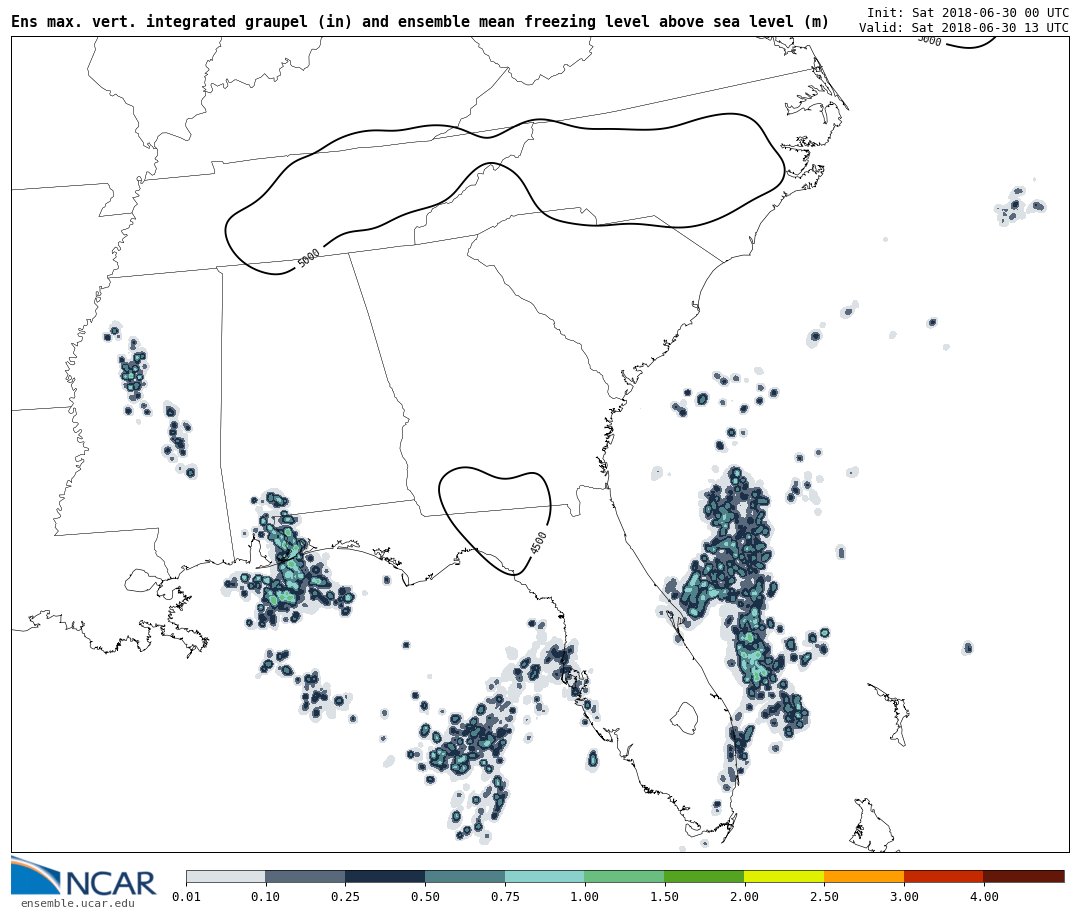Click the Valid time text

963,27
